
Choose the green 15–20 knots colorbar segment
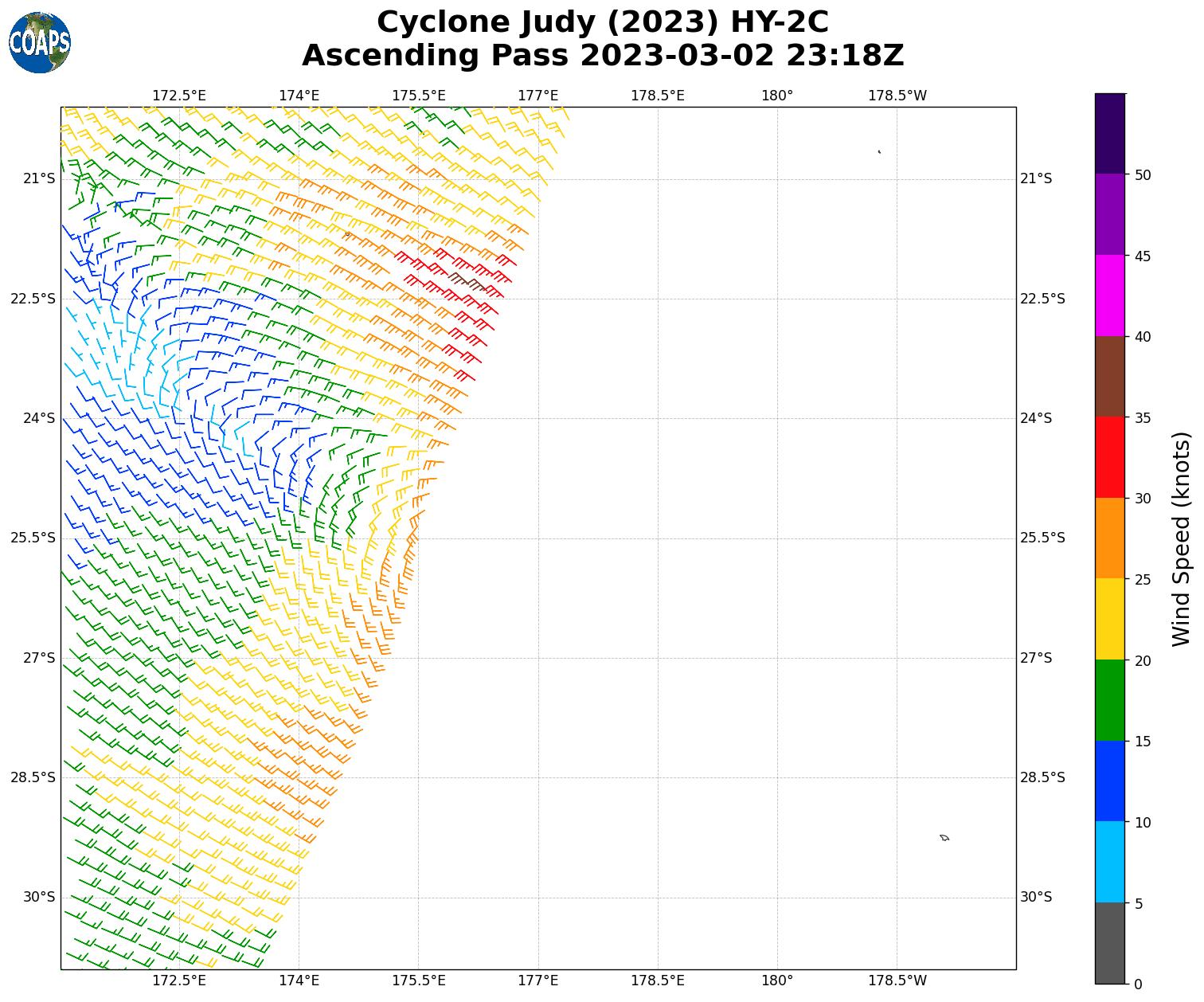pos(1109,700)
